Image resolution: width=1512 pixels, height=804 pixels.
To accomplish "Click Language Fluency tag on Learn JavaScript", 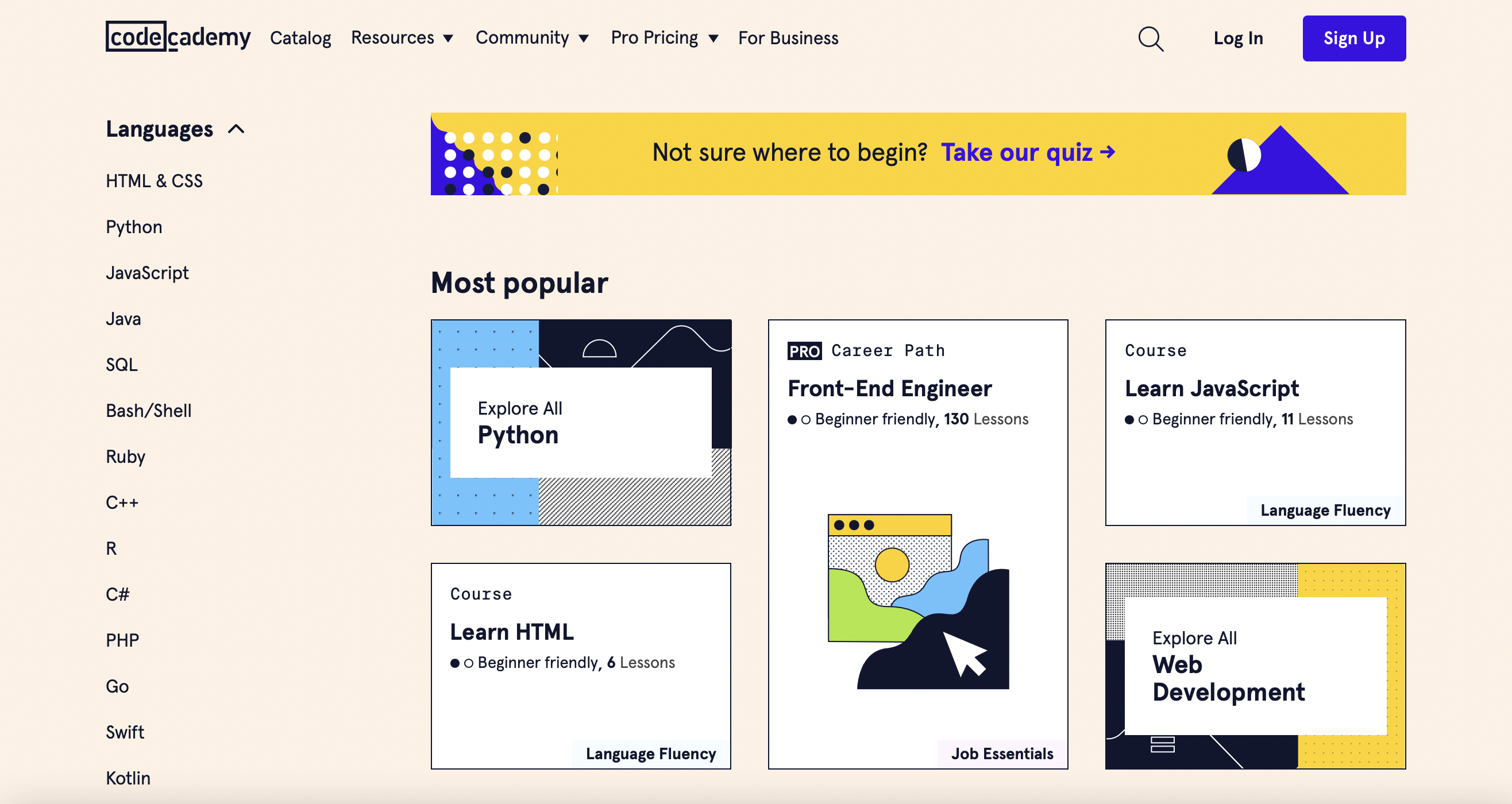I will coord(1325,511).
